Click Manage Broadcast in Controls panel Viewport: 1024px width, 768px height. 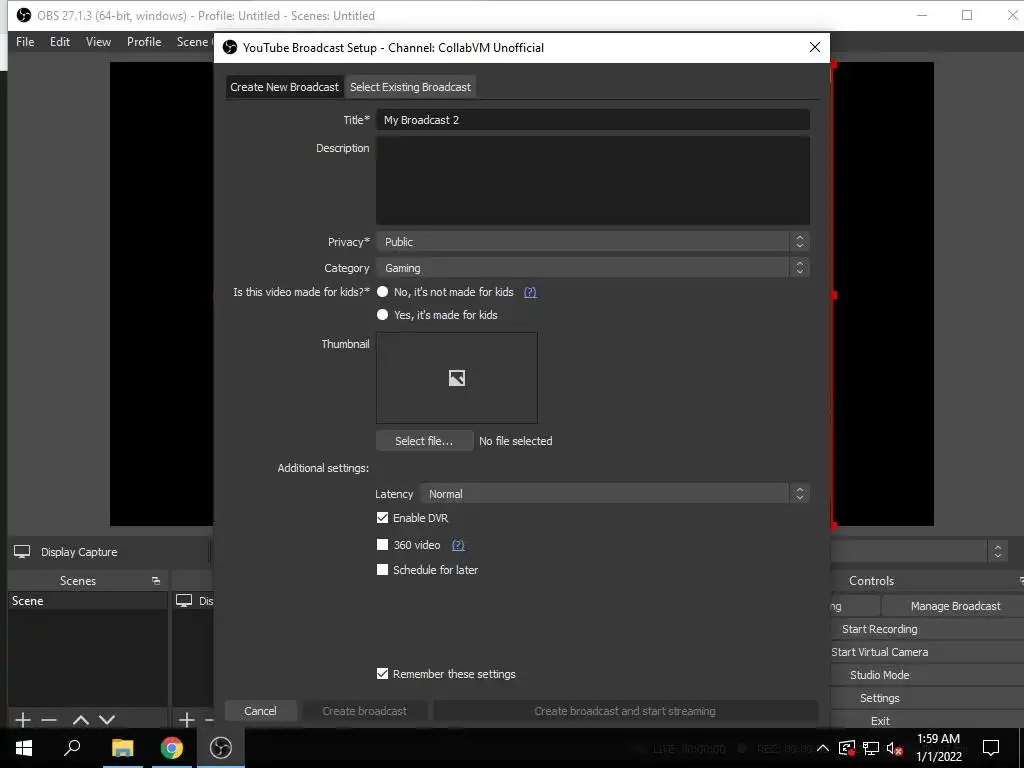[x=955, y=606]
